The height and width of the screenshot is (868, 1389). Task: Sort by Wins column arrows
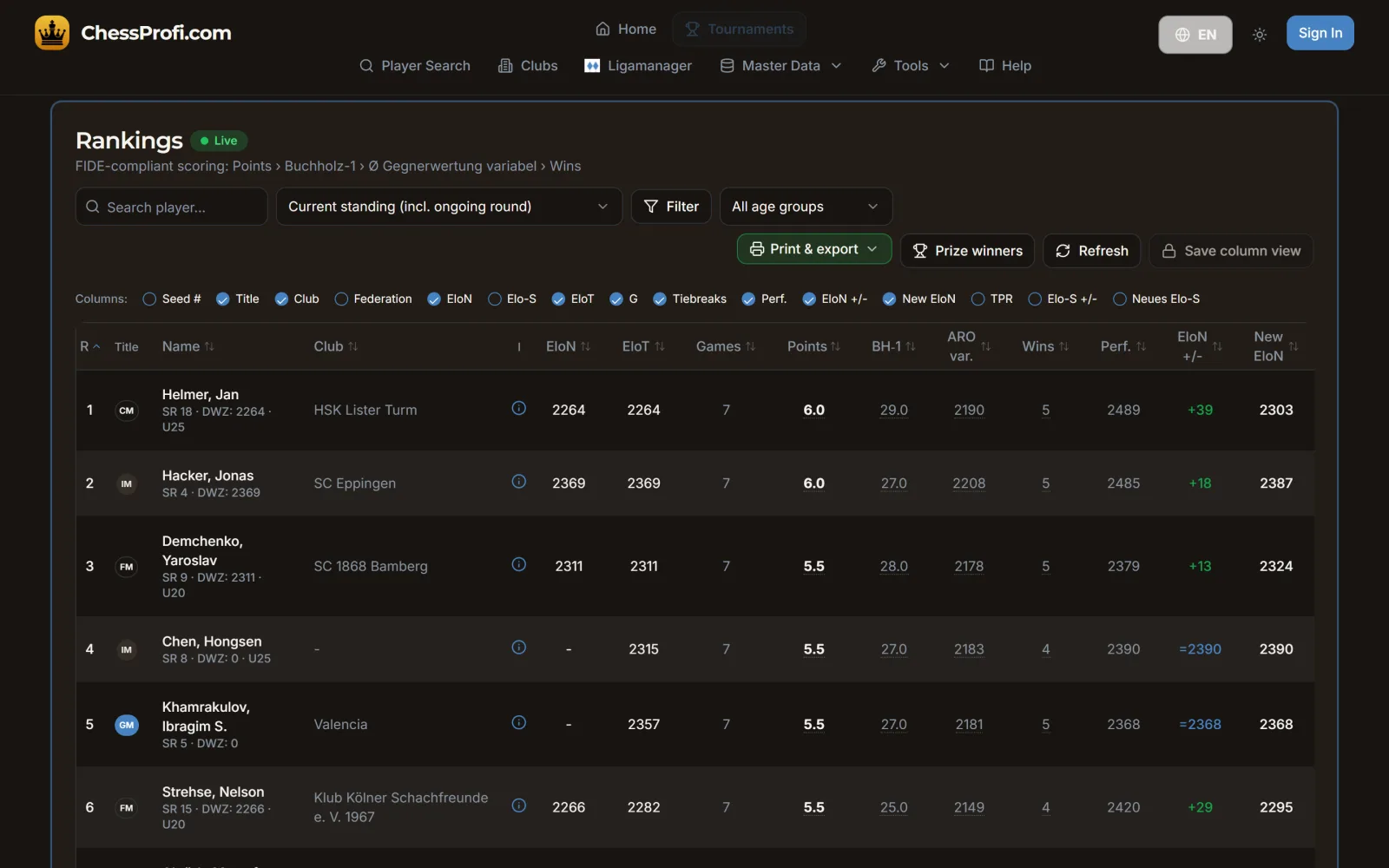tap(1063, 346)
